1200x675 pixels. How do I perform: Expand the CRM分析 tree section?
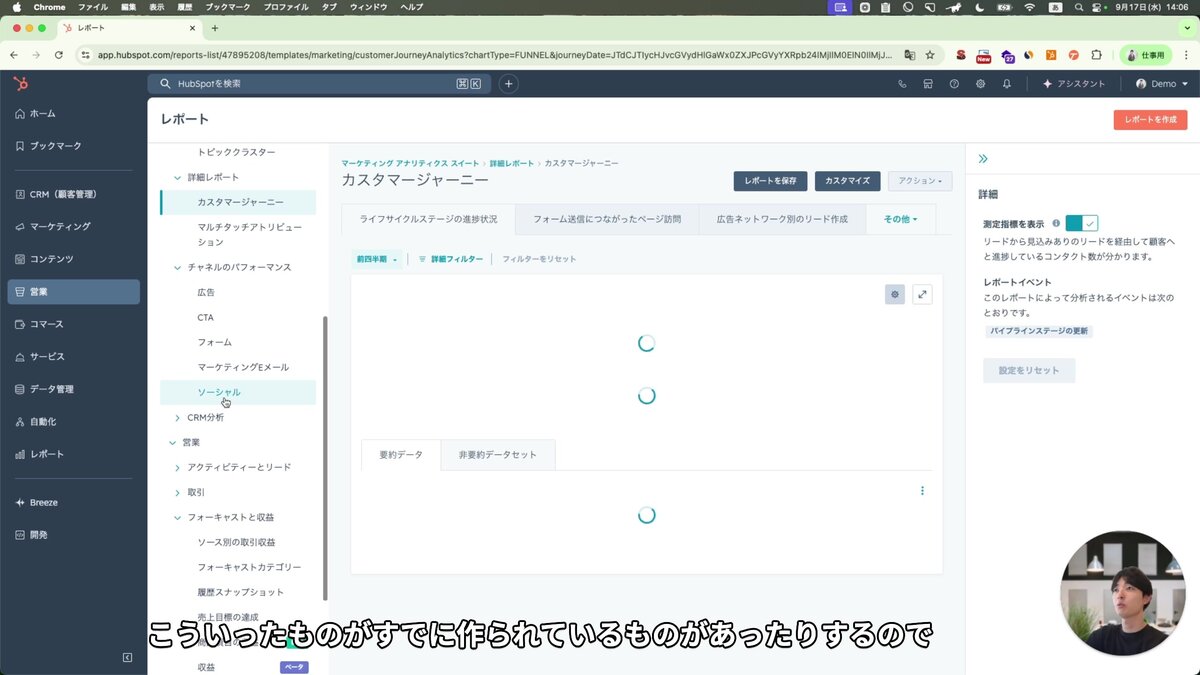176,417
